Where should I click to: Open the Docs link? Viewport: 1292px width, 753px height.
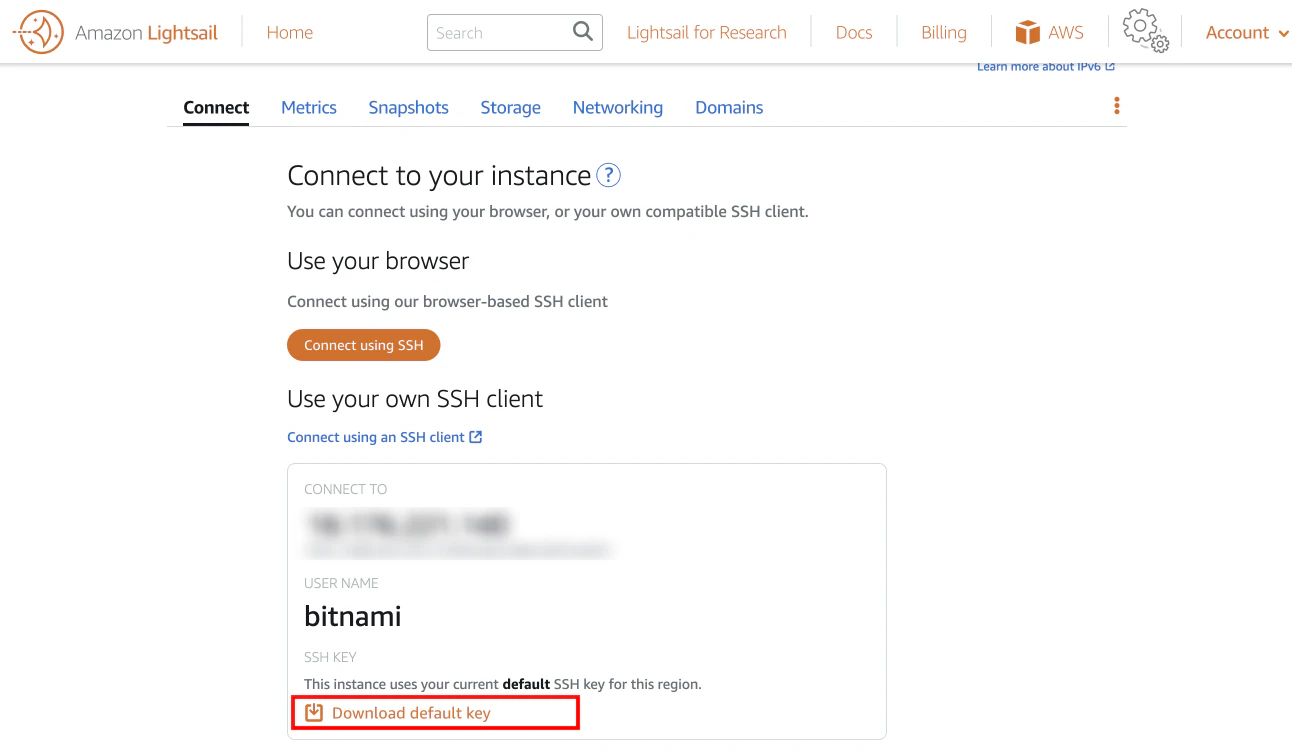point(854,32)
